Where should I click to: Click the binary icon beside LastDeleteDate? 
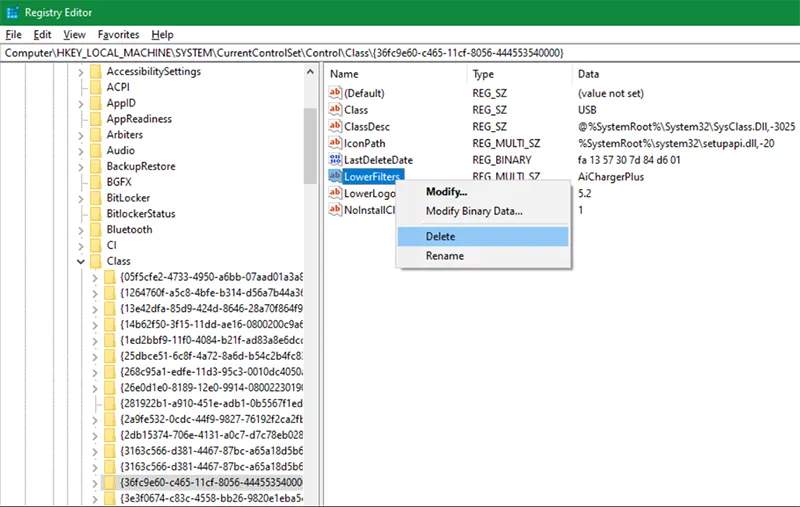click(336, 160)
